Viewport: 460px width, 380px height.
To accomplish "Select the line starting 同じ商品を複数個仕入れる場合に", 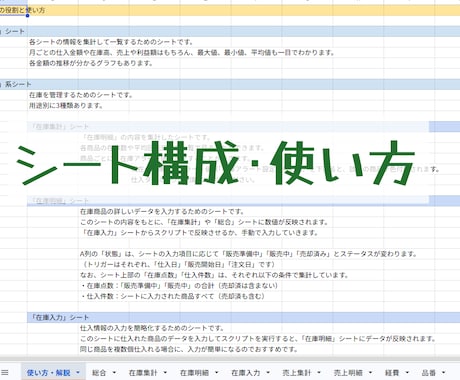I will tap(189, 349).
